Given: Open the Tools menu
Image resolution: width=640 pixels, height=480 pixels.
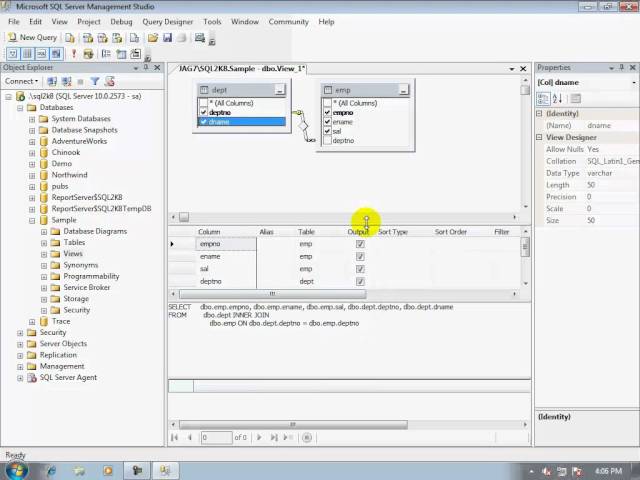Looking at the screenshot, I should coord(212,22).
